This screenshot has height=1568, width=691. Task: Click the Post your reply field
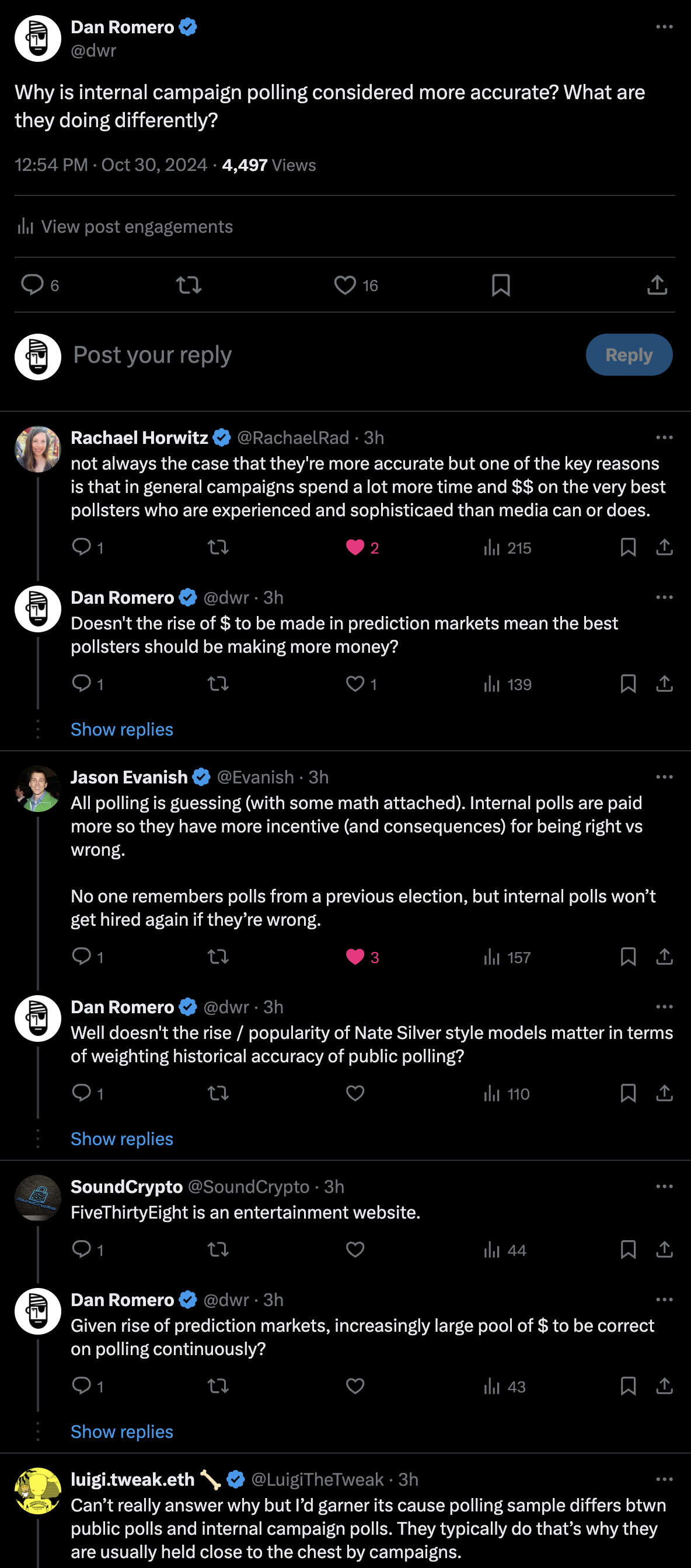(305, 354)
